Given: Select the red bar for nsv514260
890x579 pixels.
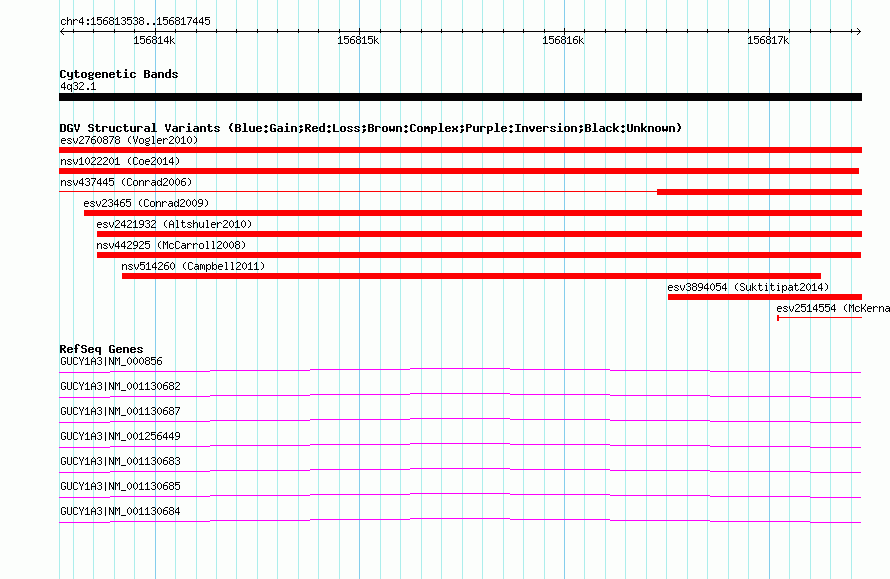Looking at the screenshot, I should pos(471,276).
